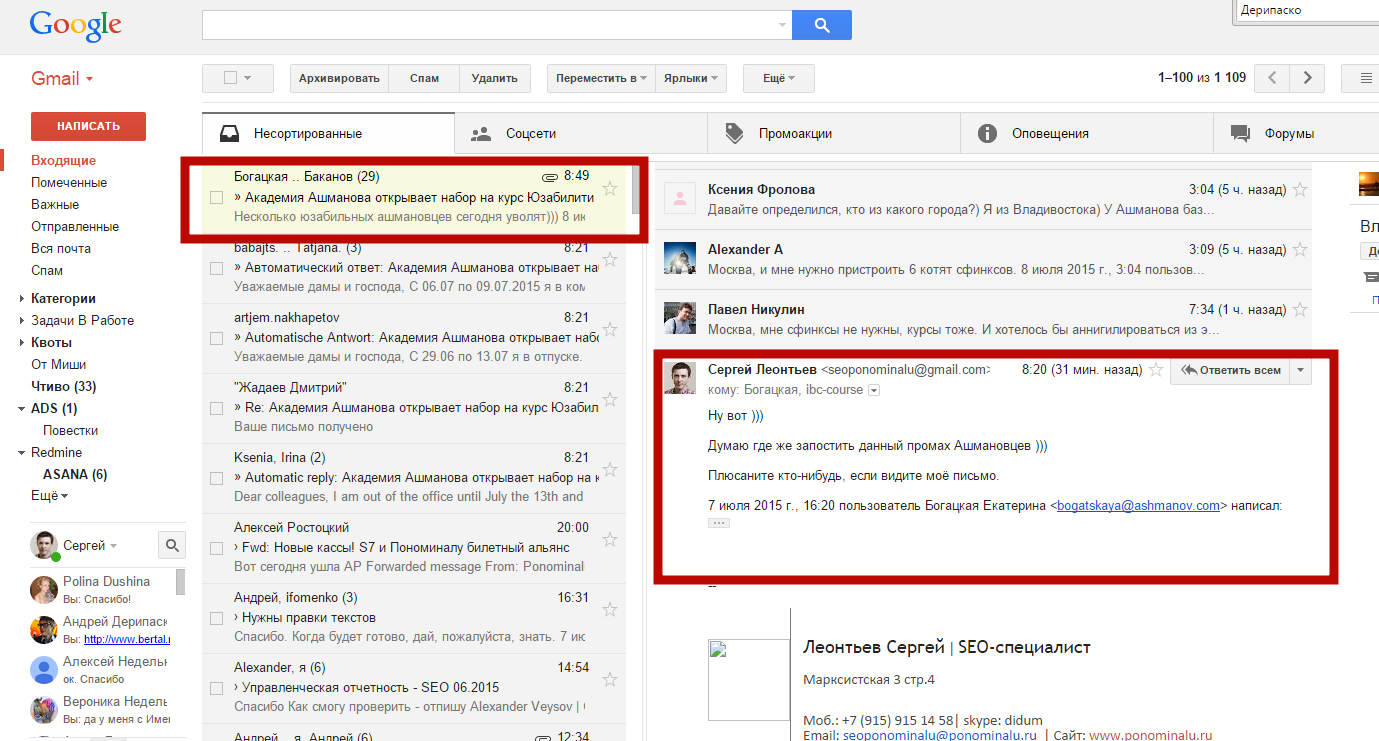The width and height of the screenshot is (1379, 741).
Task: Open the Google logo home link
Action: pos(75,25)
